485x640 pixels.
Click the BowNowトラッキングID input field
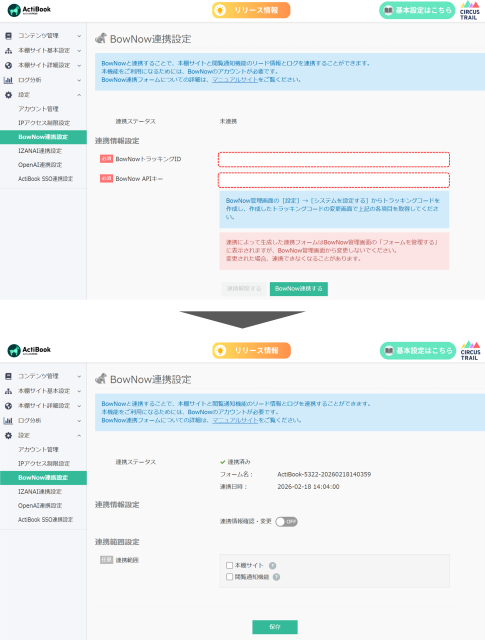(x=334, y=160)
